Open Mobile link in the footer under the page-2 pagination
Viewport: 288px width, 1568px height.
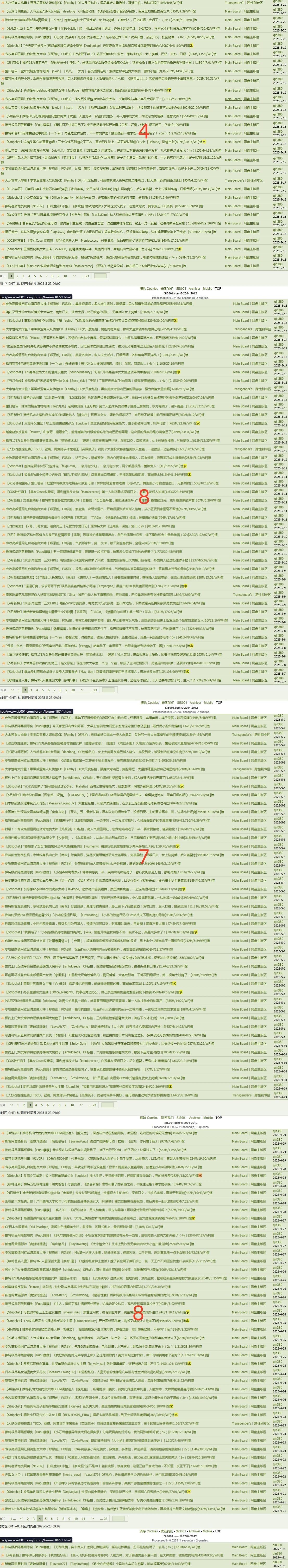(208, 702)
